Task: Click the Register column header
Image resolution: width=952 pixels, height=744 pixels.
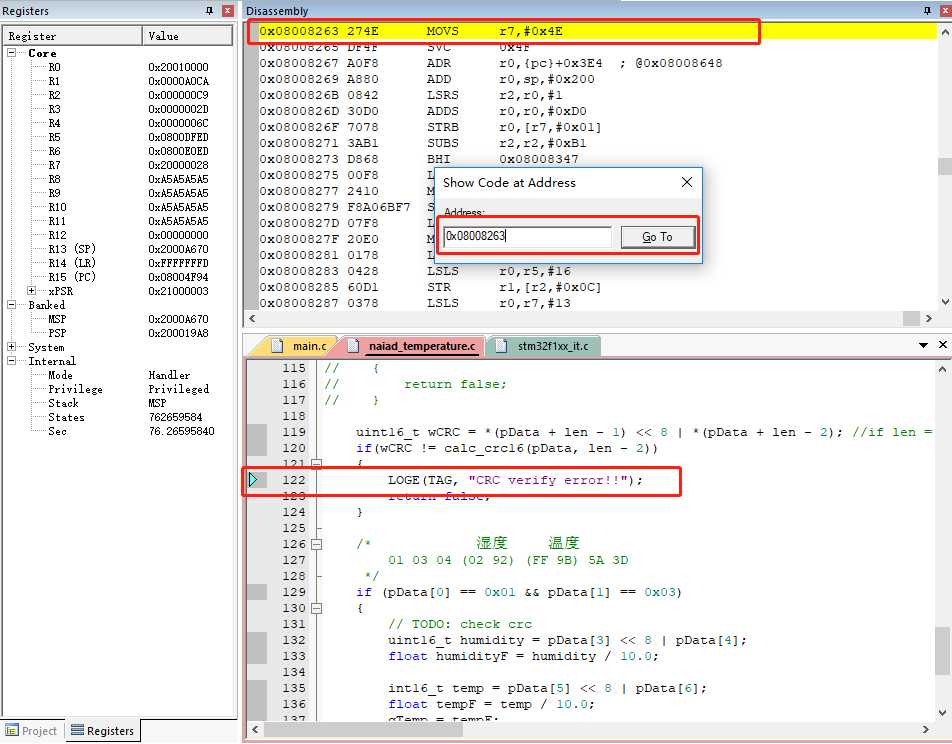Action: click(x=73, y=36)
